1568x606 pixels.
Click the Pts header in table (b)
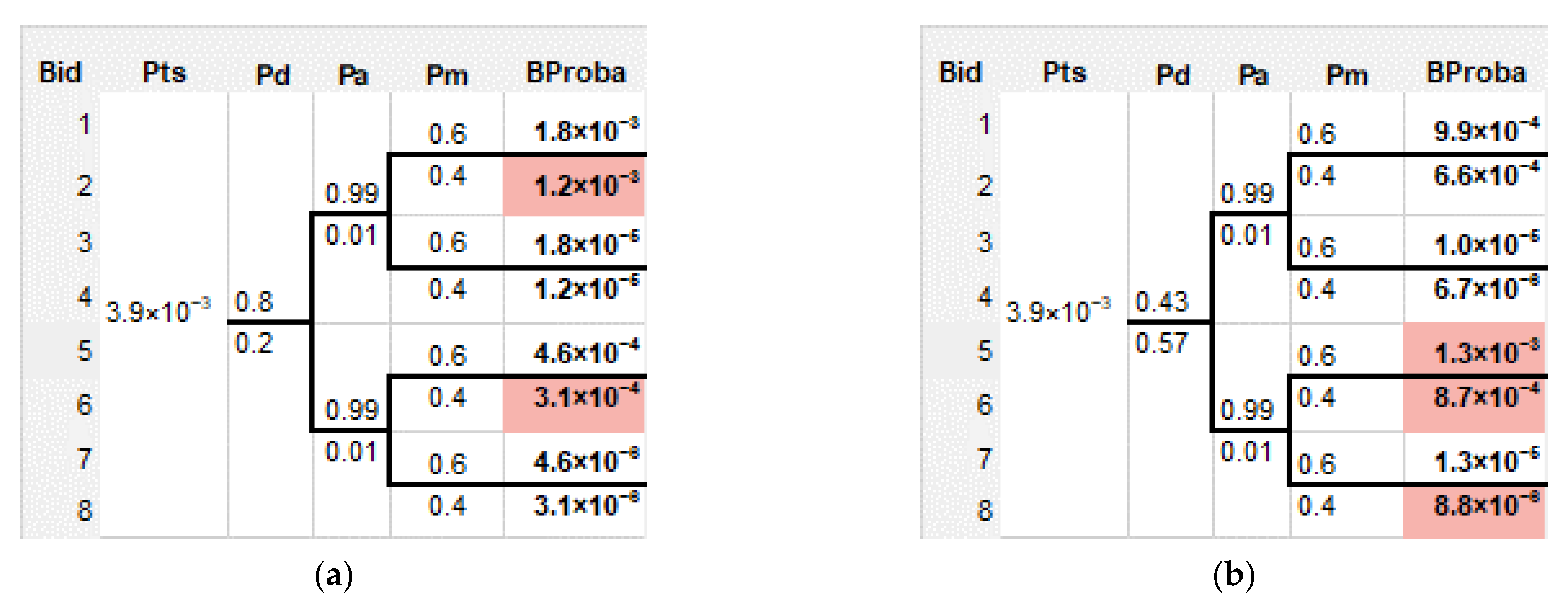click(x=1064, y=73)
